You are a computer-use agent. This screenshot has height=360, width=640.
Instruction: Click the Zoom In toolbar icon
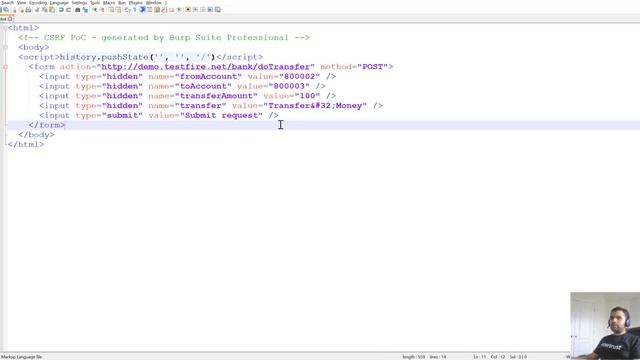94,9
